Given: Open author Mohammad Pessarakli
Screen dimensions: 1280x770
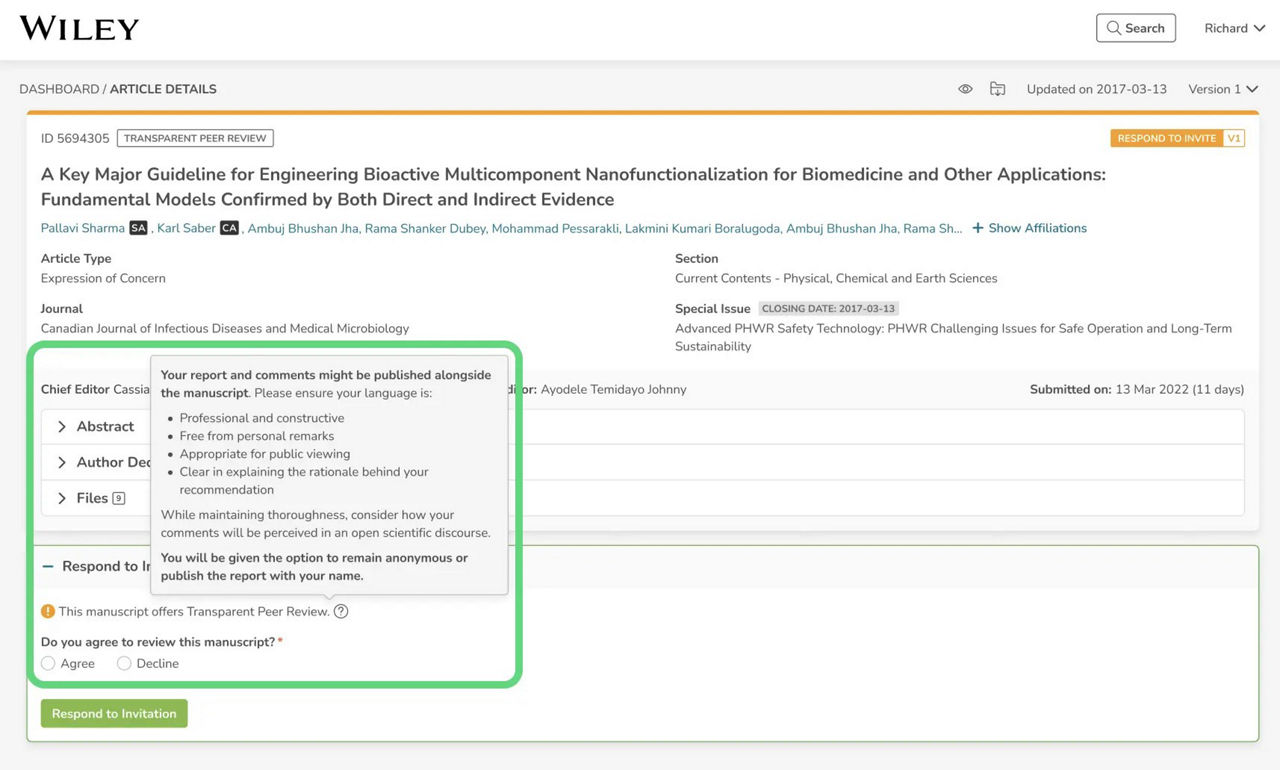Looking at the screenshot, I should point(554,228).
